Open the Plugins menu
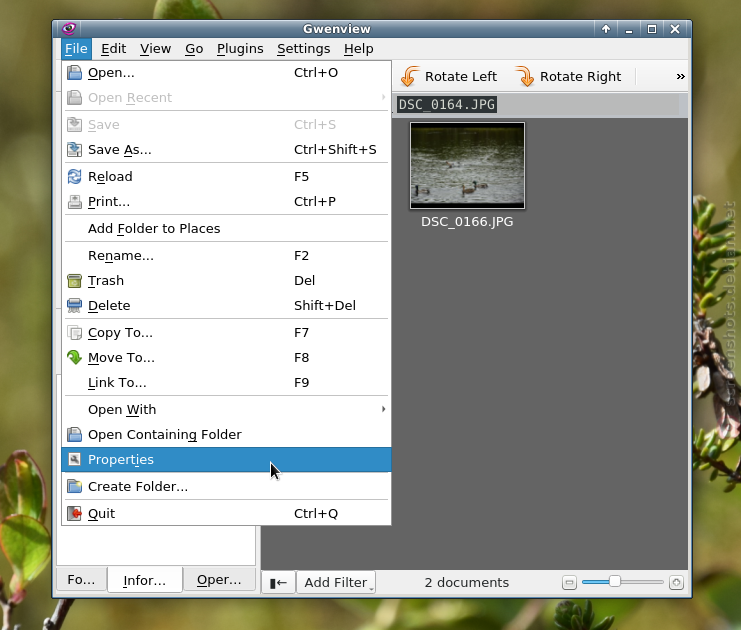 [240, 49]
